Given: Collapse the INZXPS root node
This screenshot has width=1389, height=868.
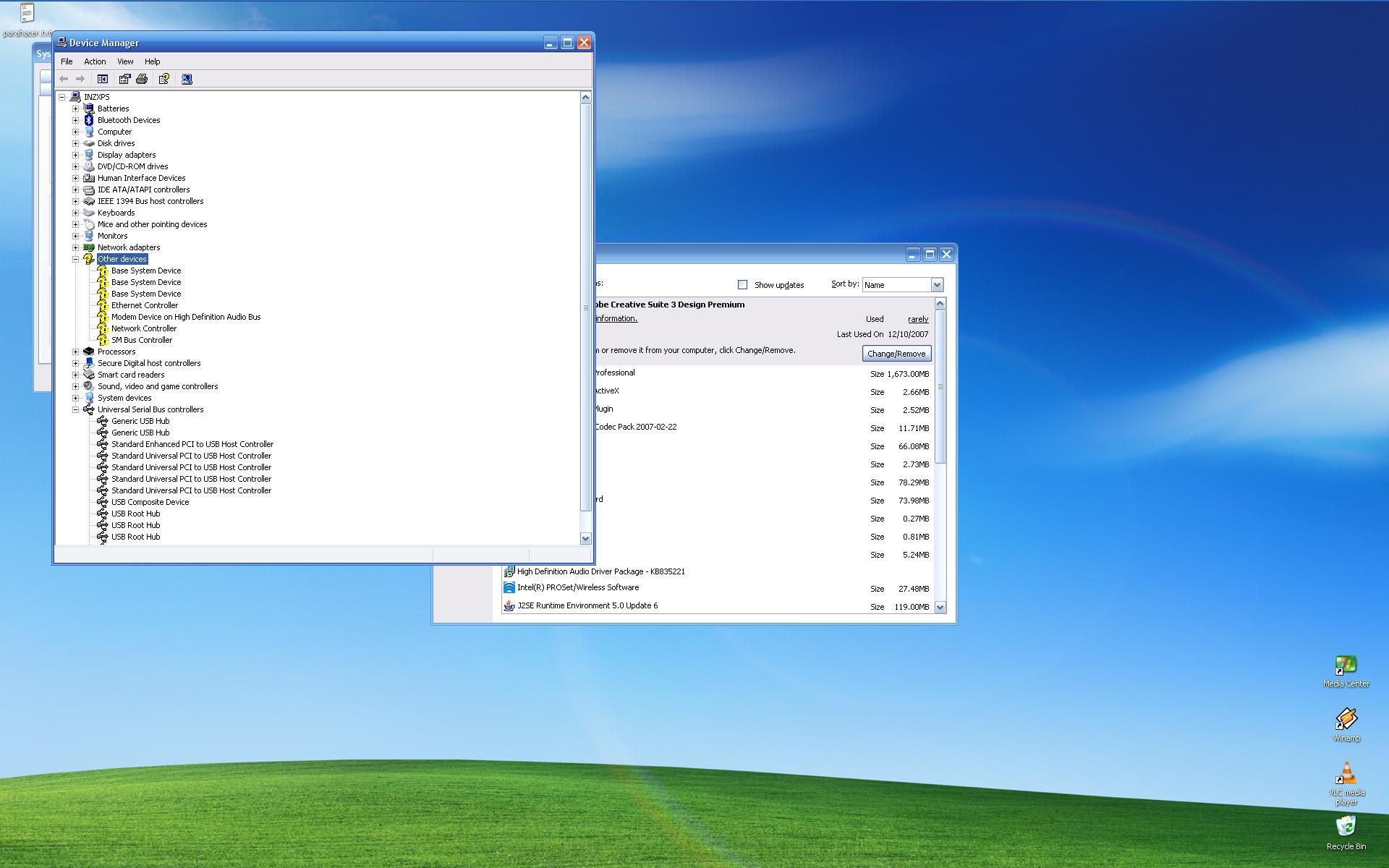Looking at the screenshot, I should (x=62, y=97).
